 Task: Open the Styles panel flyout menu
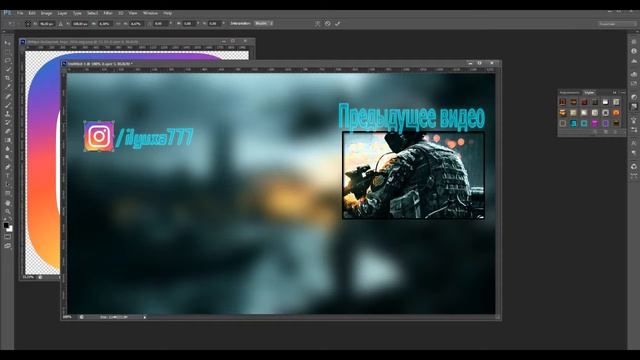point(623,93)
